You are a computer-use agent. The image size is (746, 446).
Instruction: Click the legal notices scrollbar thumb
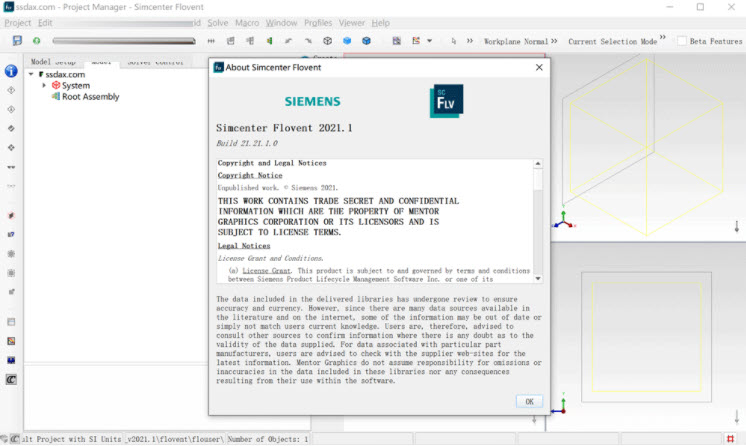click(538, 179)
